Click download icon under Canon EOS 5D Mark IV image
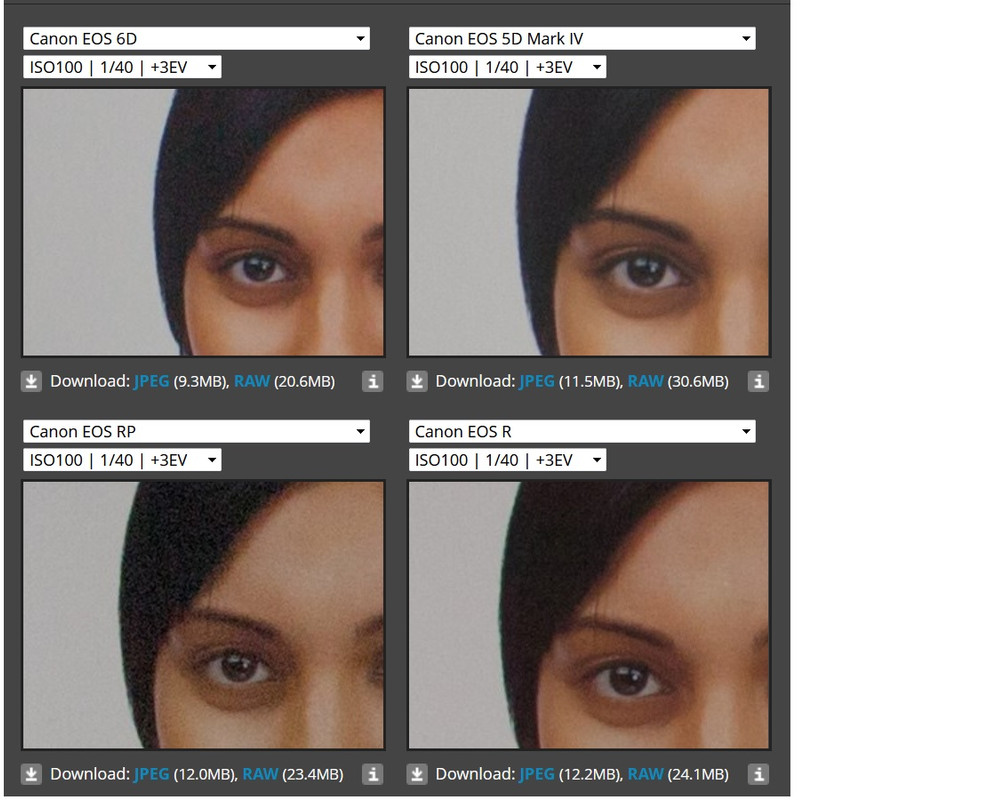 [x=417, y=381]
